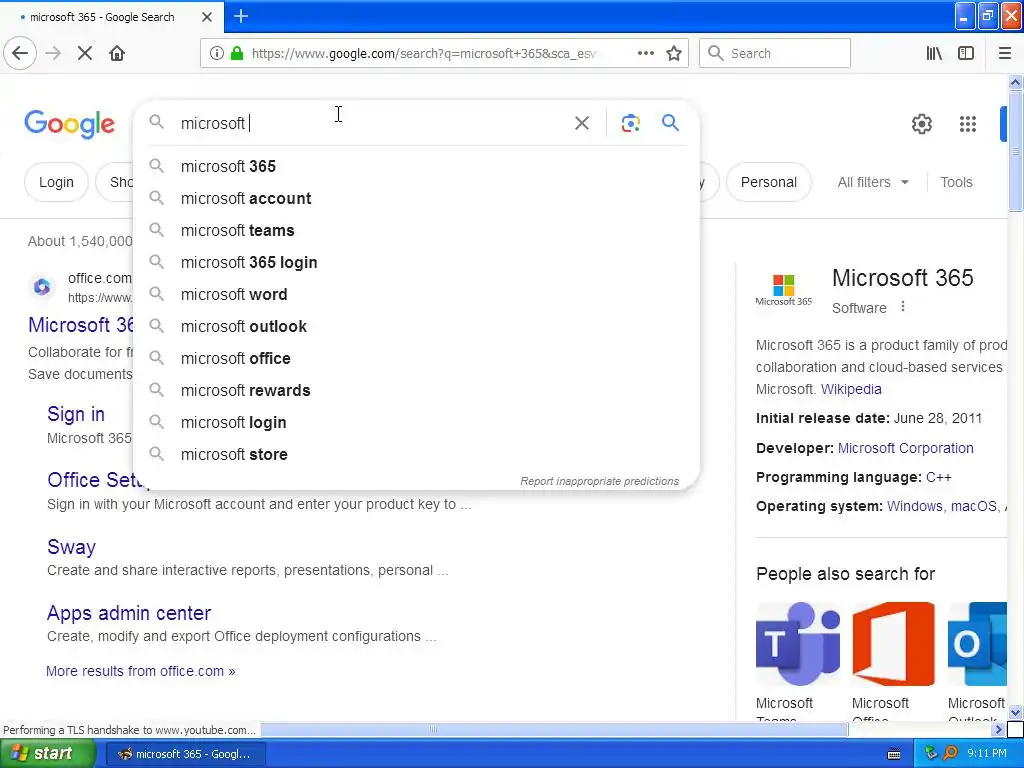This screenshot has width=1024, height=768.
Task: Open the browser home page
Action: [x=117, y=53]
